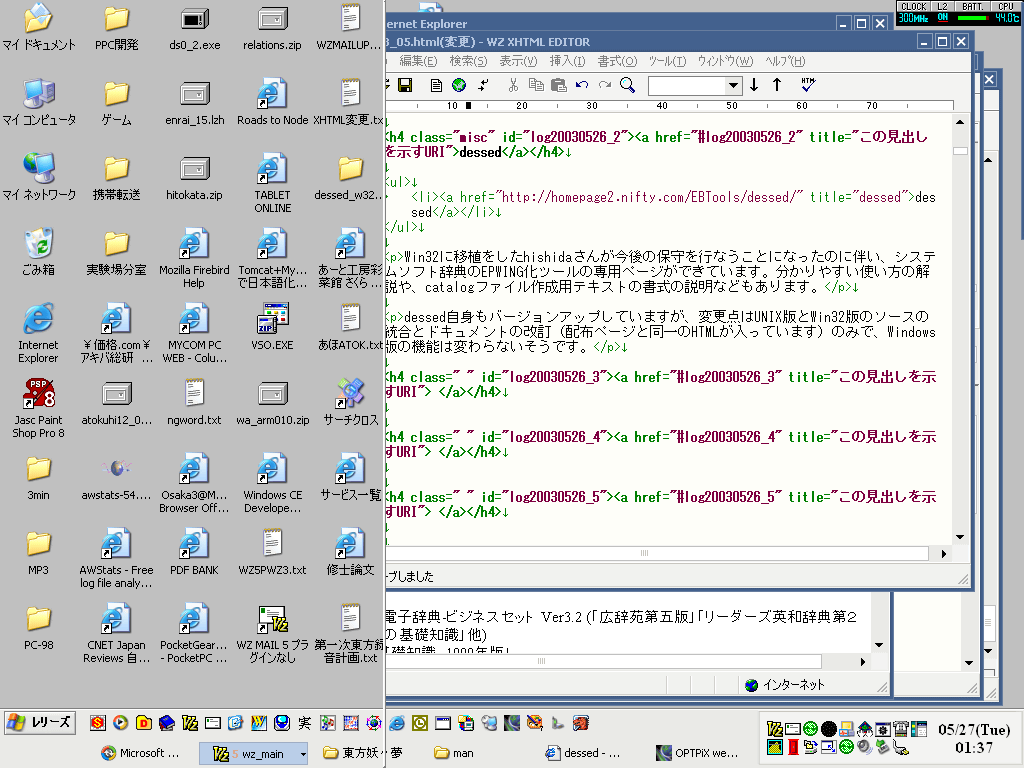Open the 表示(V) menu

click(x=518, y=61)
